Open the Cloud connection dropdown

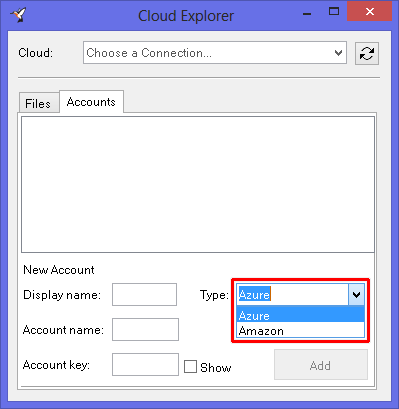pyautogui.click(x=215, y=53)
